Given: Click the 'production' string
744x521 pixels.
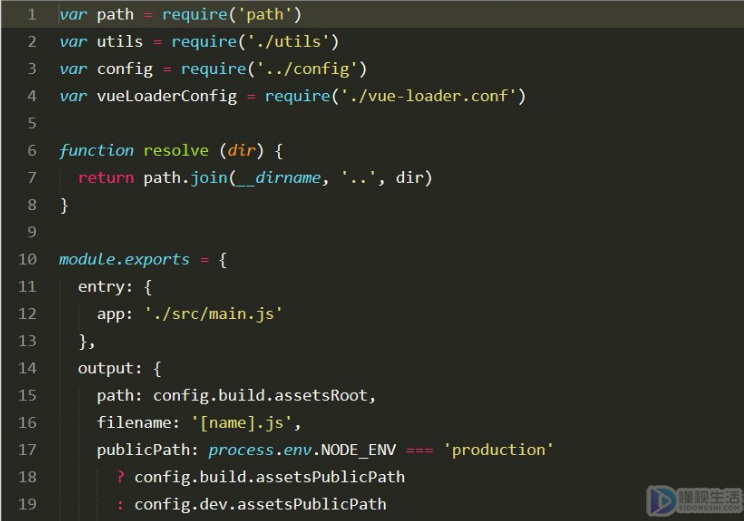Looking at the screenshot, I should (x=499, y=450).
